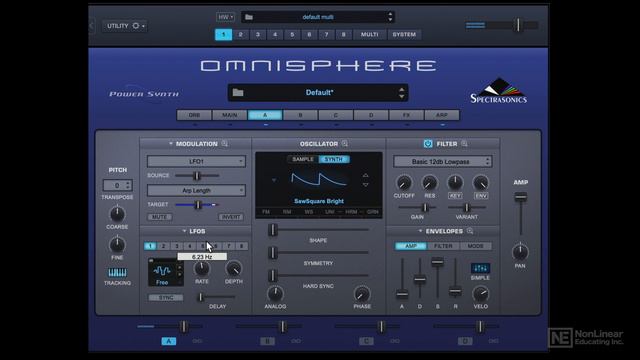Click the filter Env knob
640x360 pixels.
(x=481, y=183)
